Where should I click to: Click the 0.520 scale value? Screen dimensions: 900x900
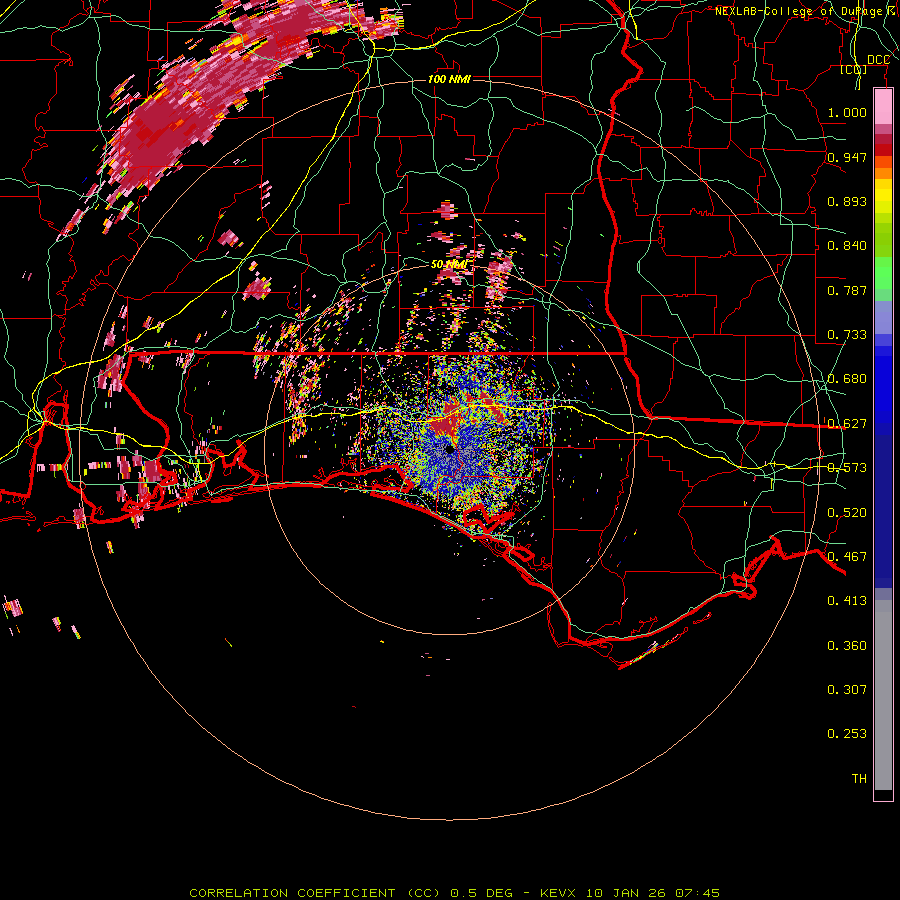click(x=847, y=513)
